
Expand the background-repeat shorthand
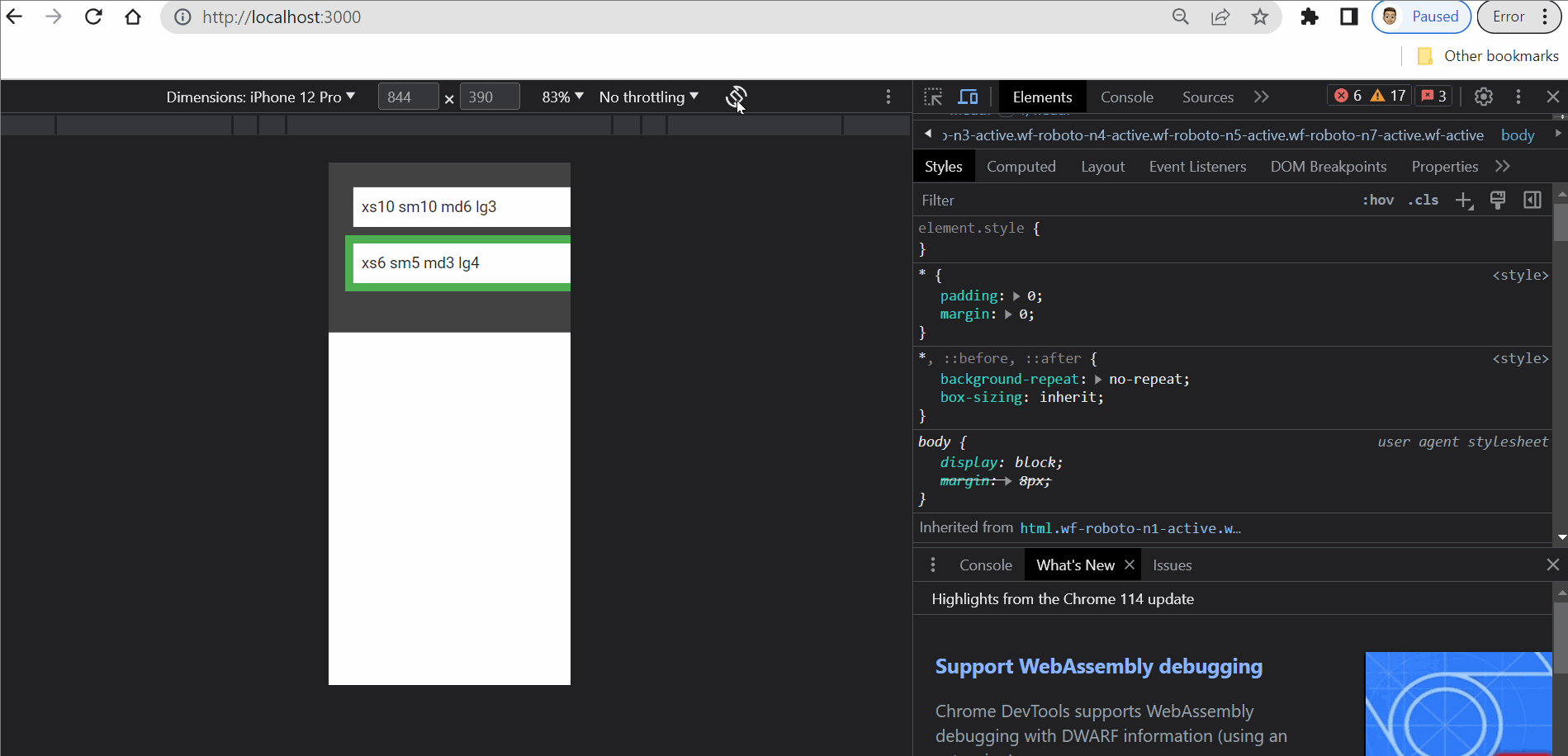(1098, 380)
